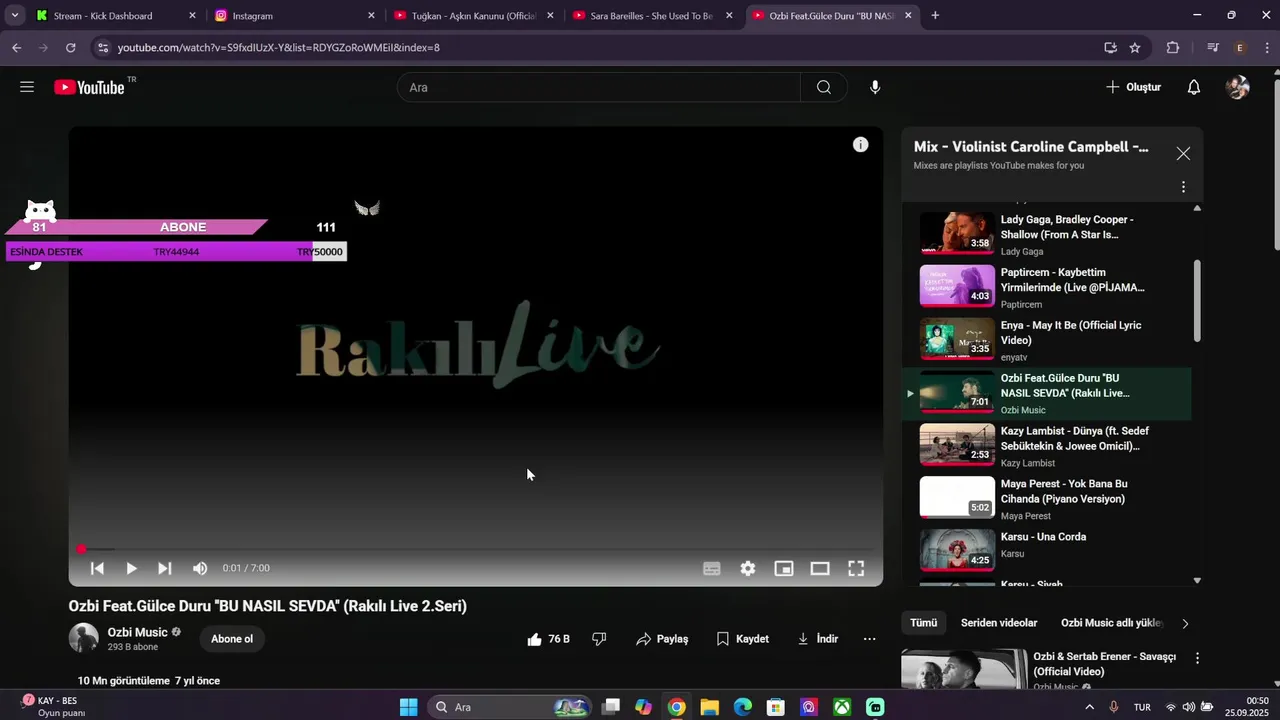Viewport: 1280px width, 720px height.
Task: Switch to the Tuğkan Aşkın Kanunu tab
Action: pyautogui.click(x=475, y=16)
